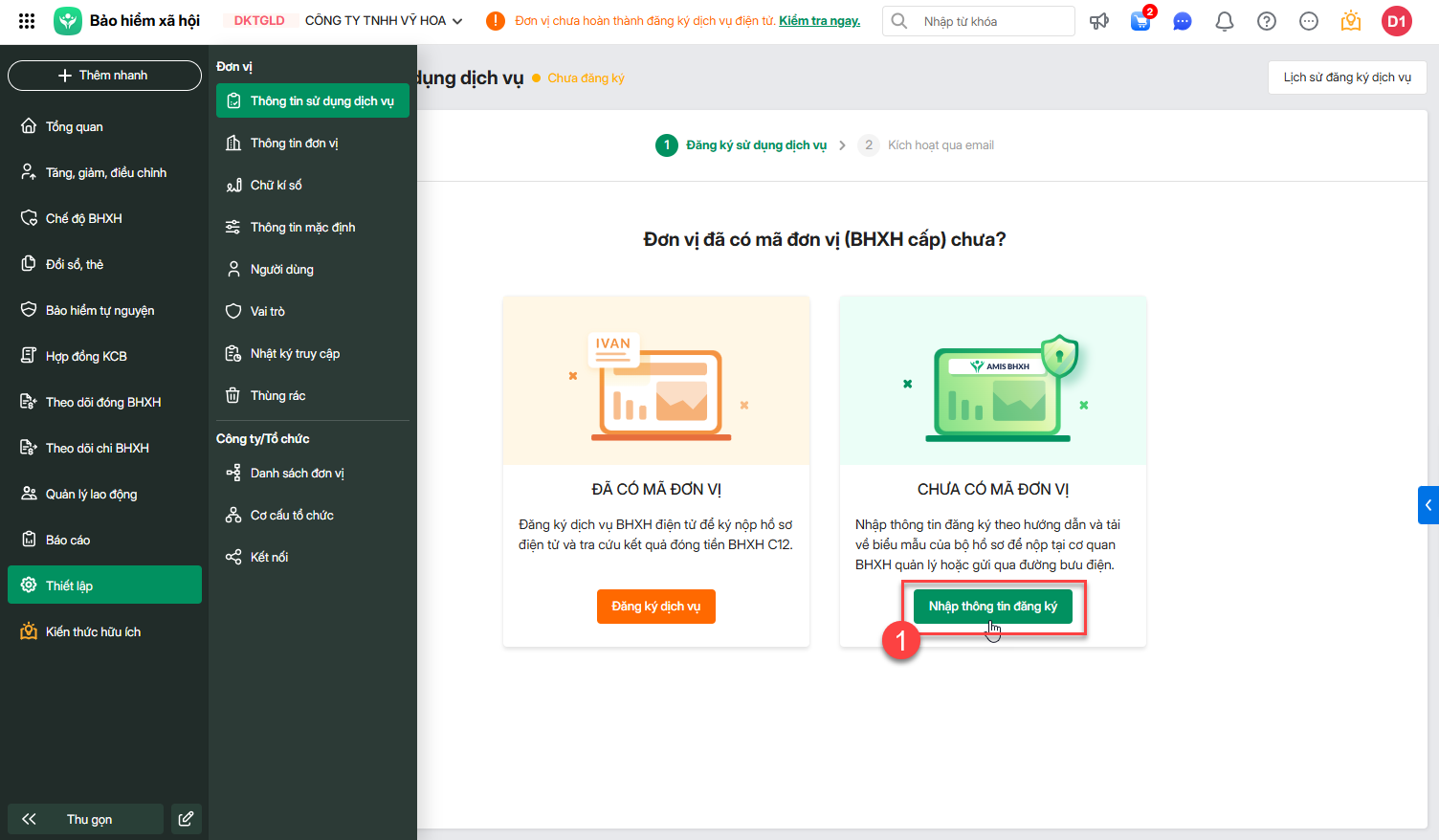Open Theo dõi đóng BHXH menu
This screenshot has height=840, width=1439.
point(104,402)
